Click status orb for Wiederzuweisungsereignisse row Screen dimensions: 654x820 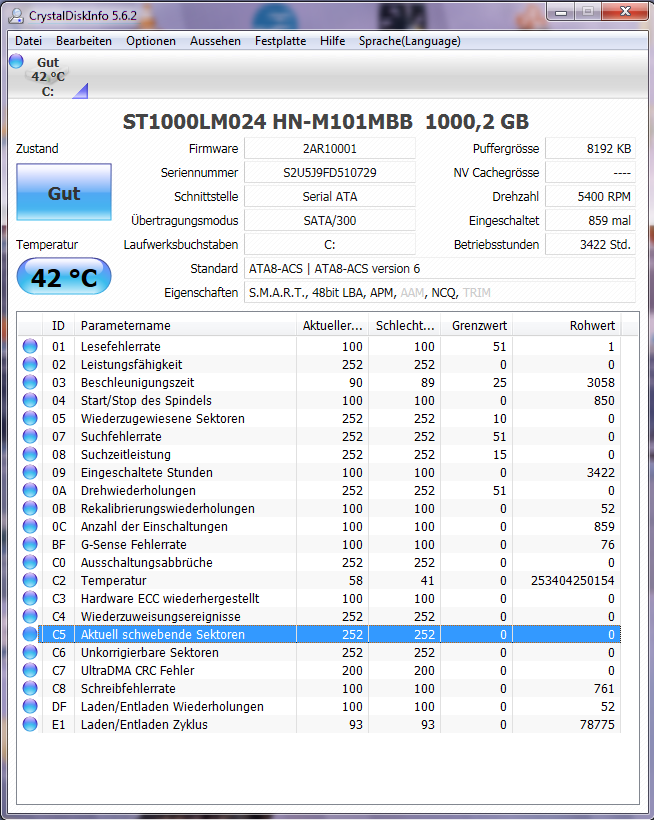tap(30, 616)
